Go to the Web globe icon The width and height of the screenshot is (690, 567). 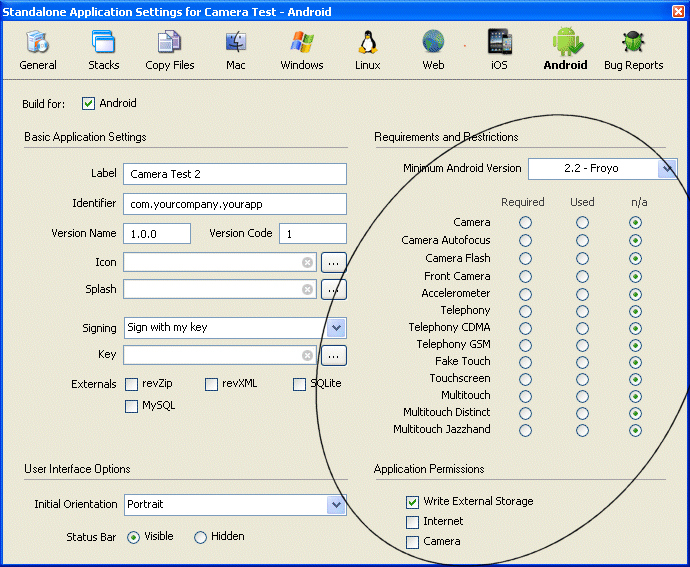pos(433,49)
